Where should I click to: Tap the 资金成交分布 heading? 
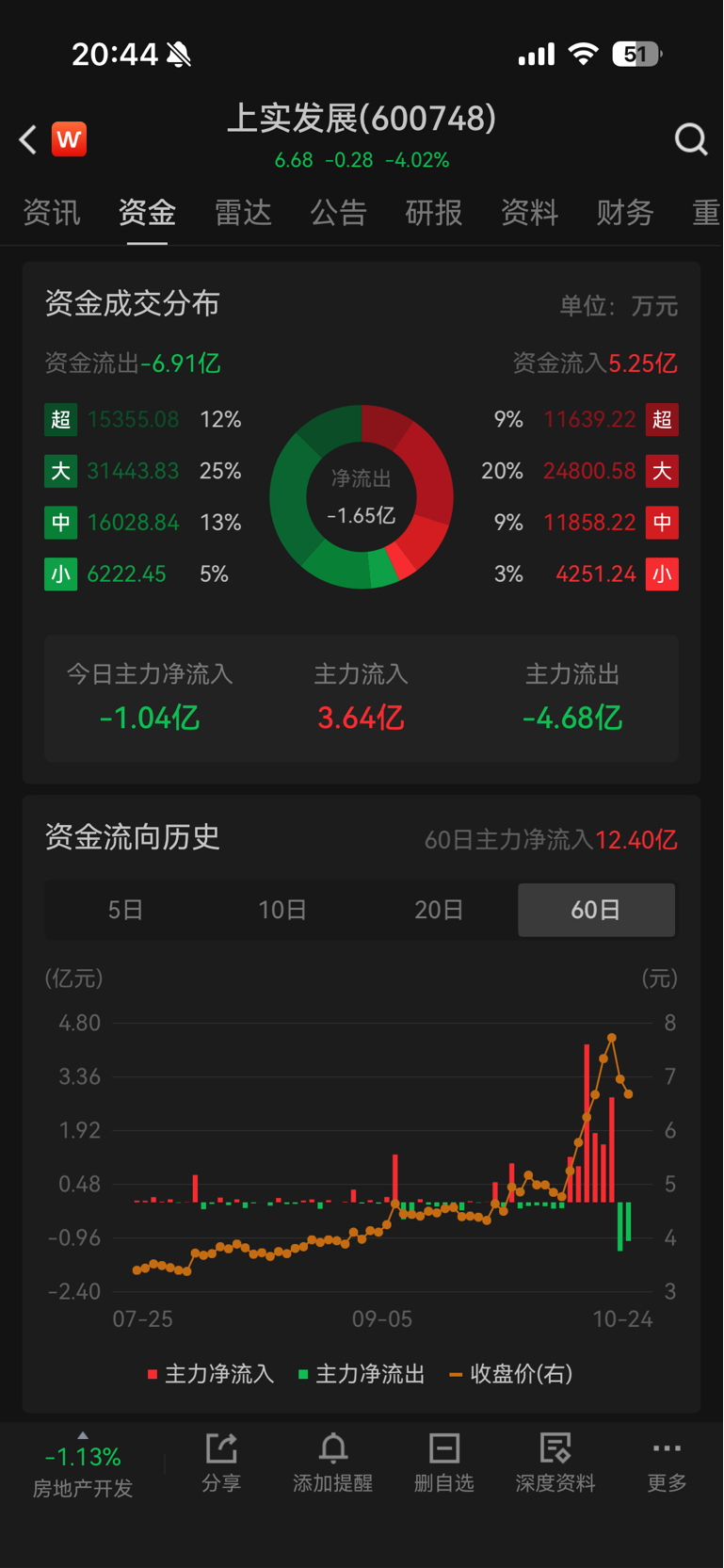pyautogui.click(x=133, y=303)
